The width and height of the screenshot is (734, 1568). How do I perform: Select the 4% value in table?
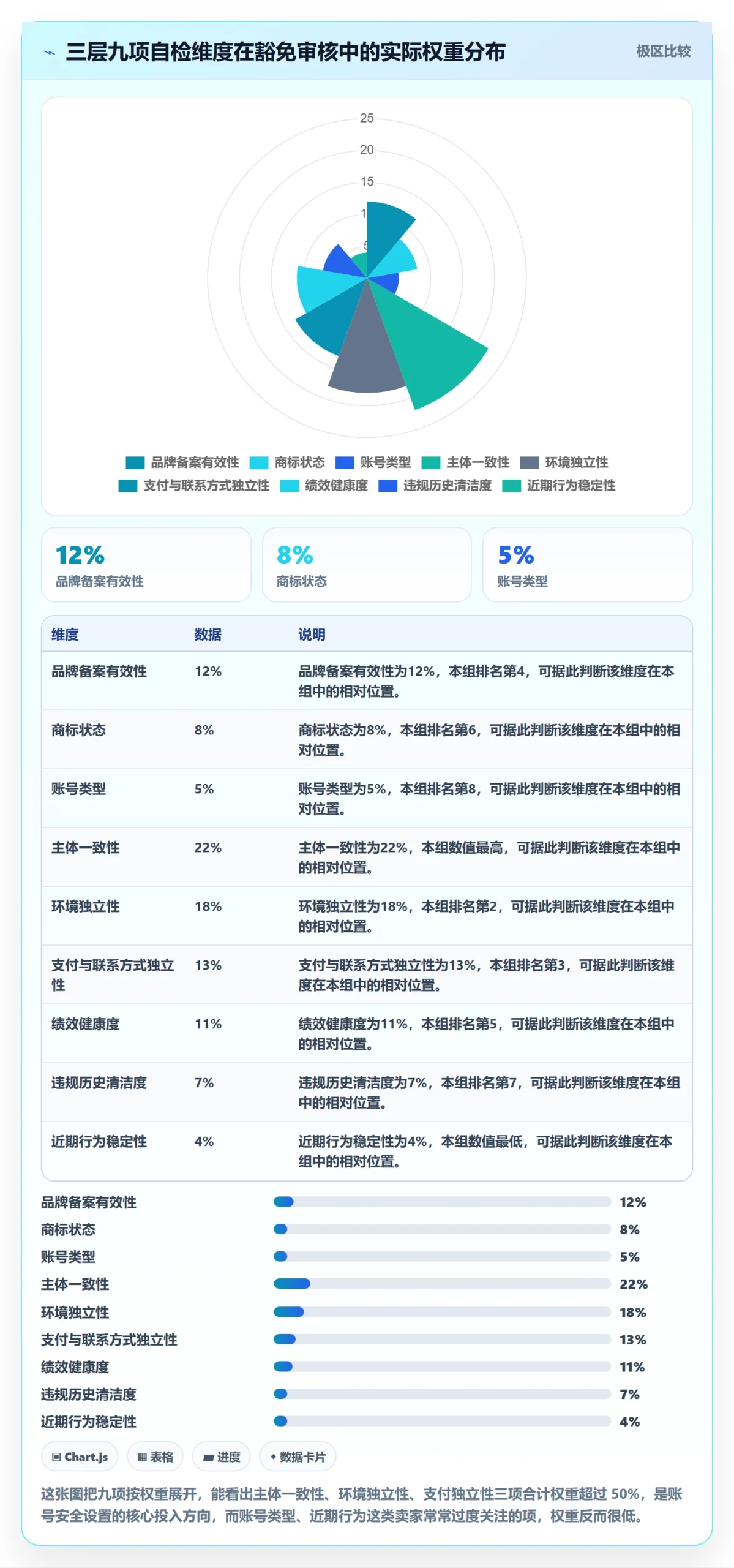(204, 1142)
